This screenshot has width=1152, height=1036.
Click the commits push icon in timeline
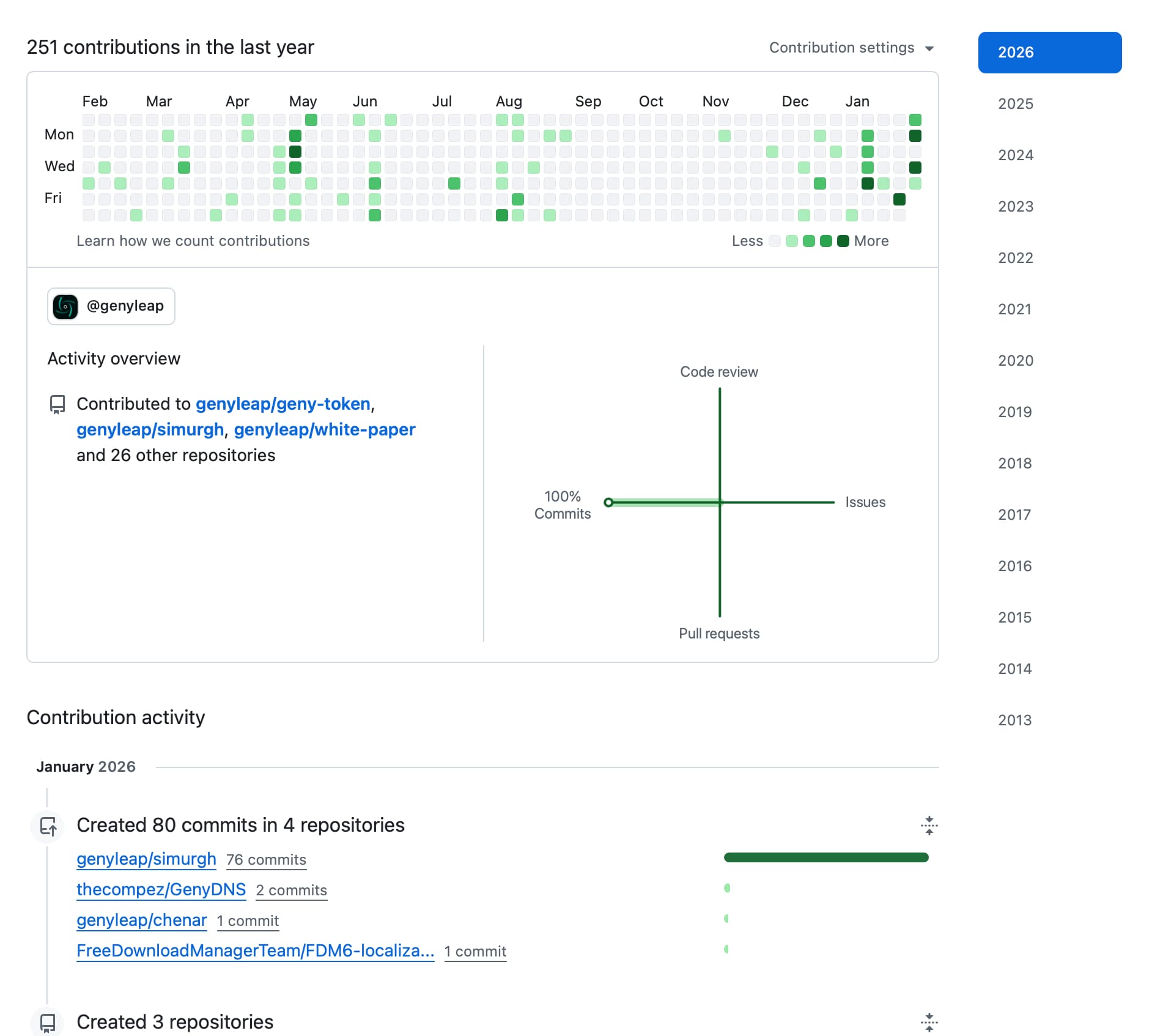[48, 826]
